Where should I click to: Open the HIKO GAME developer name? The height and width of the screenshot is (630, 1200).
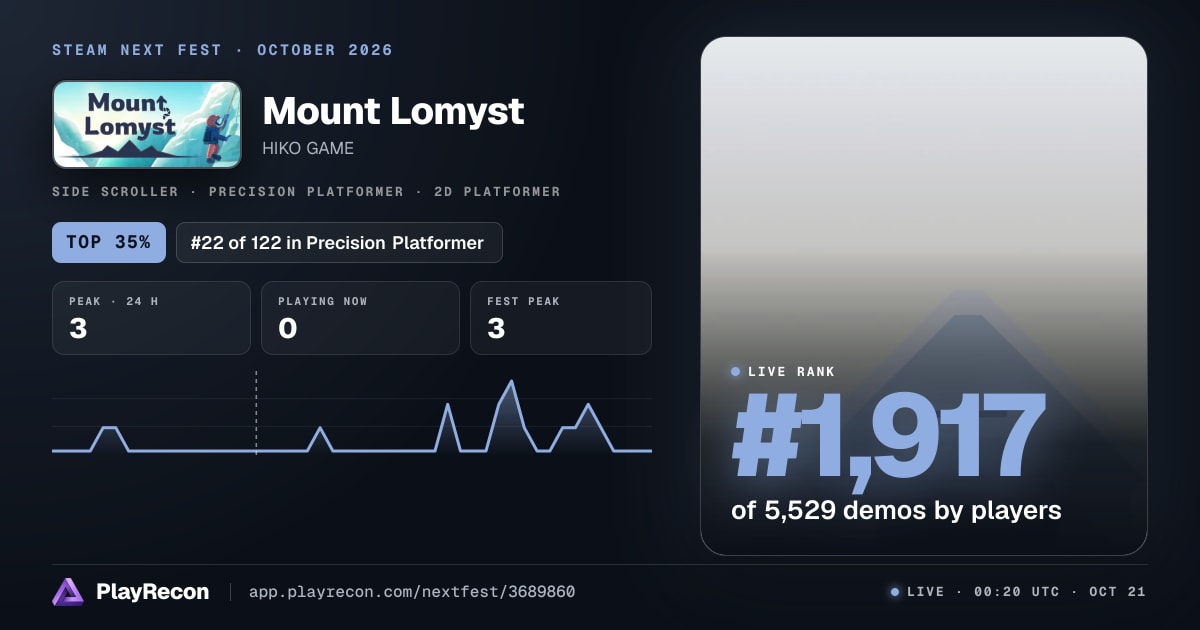308,148
